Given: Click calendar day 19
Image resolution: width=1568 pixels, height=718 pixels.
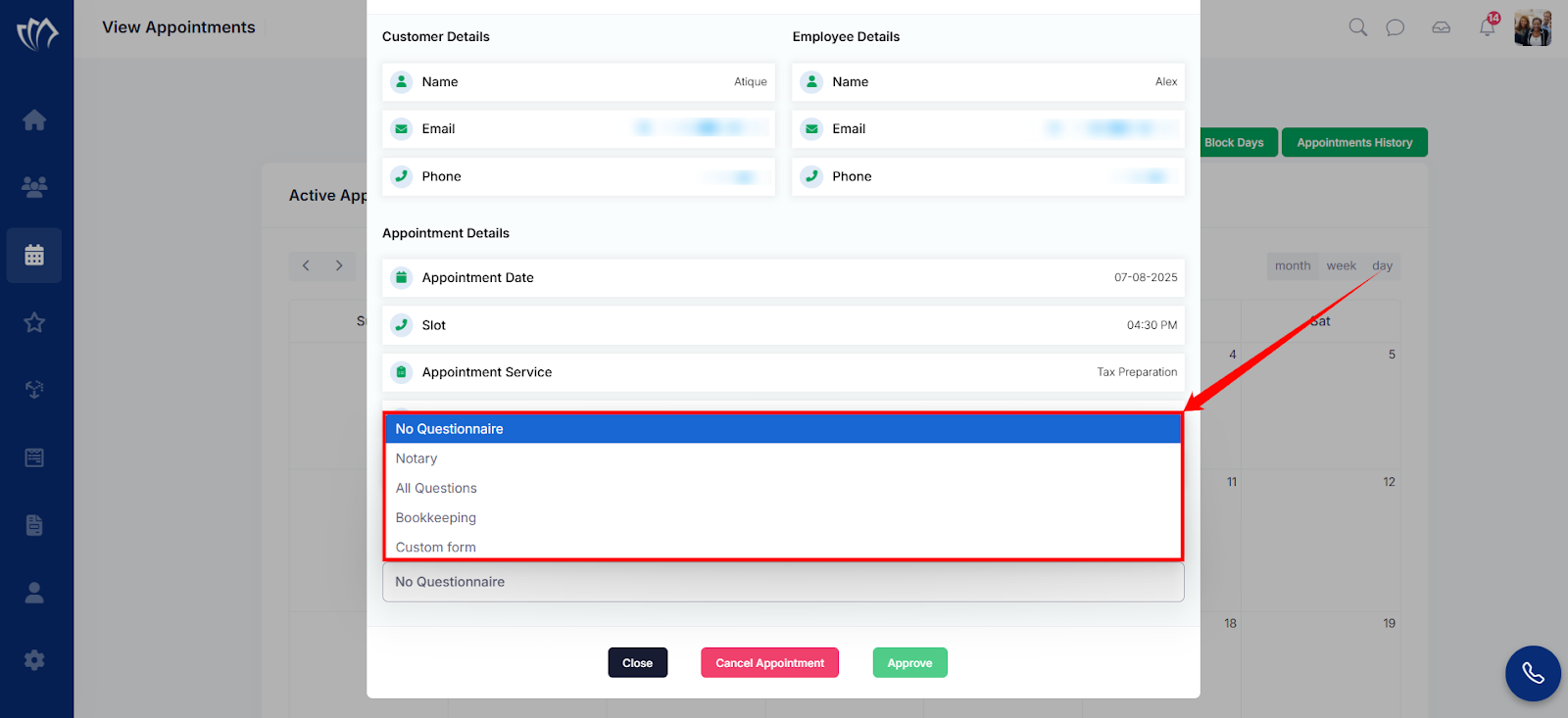Looking at the screenshot, I should [x=1389, y=623].
